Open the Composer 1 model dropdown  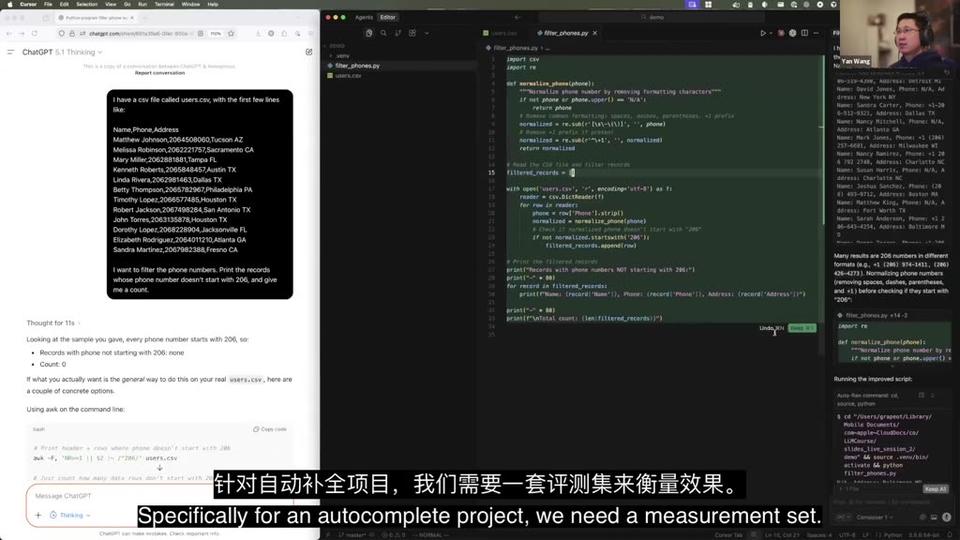point(874,517)
